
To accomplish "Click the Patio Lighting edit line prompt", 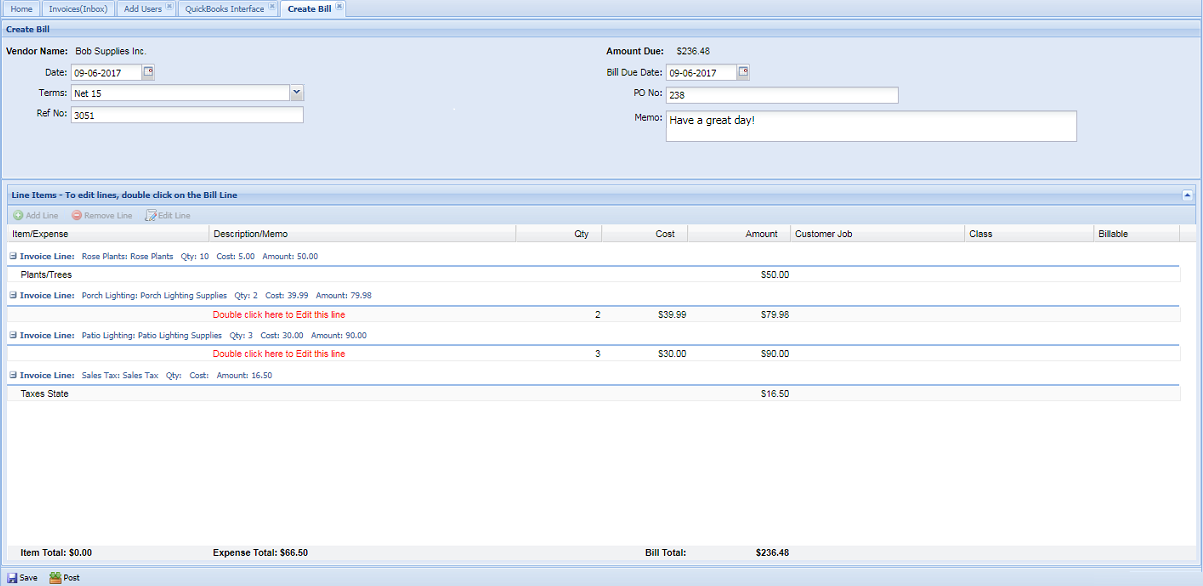I will click(x=279, y=354).
